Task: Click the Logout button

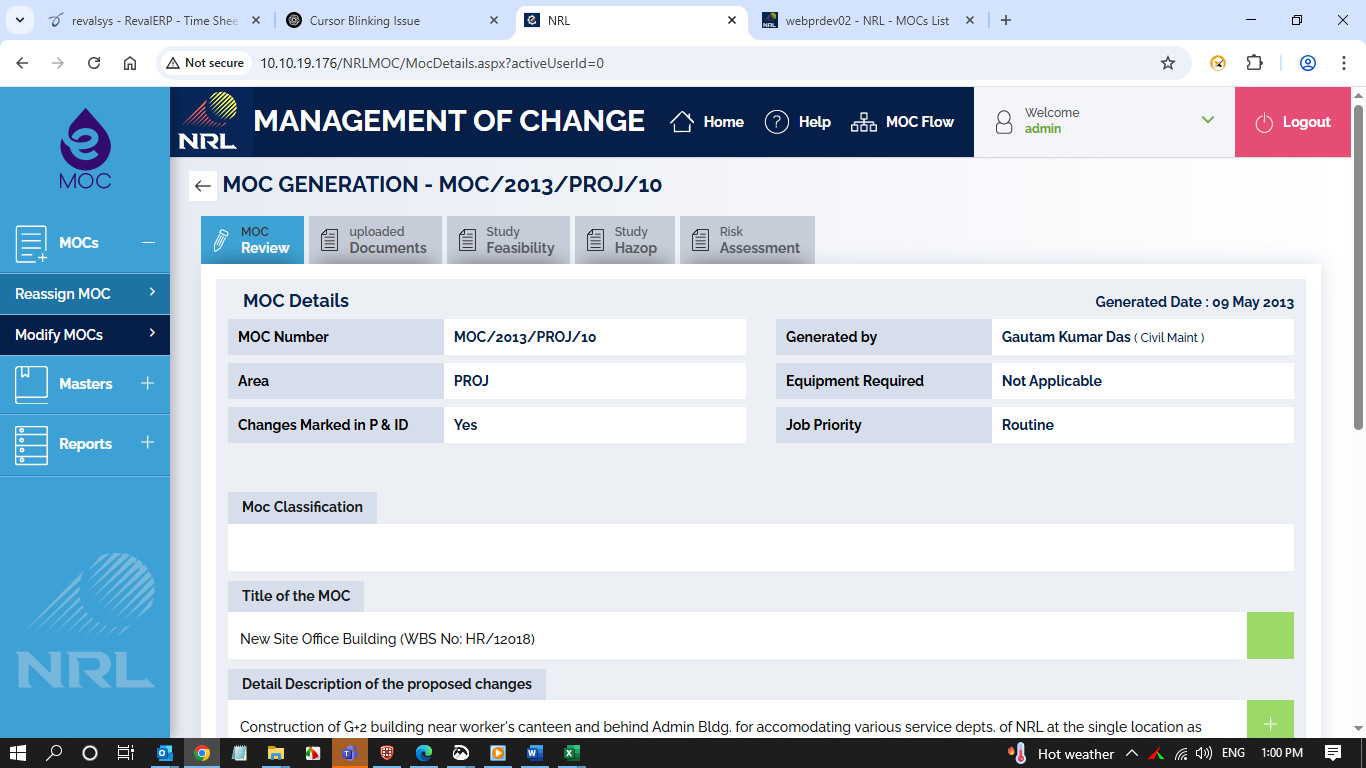Action: (1293, 122)
